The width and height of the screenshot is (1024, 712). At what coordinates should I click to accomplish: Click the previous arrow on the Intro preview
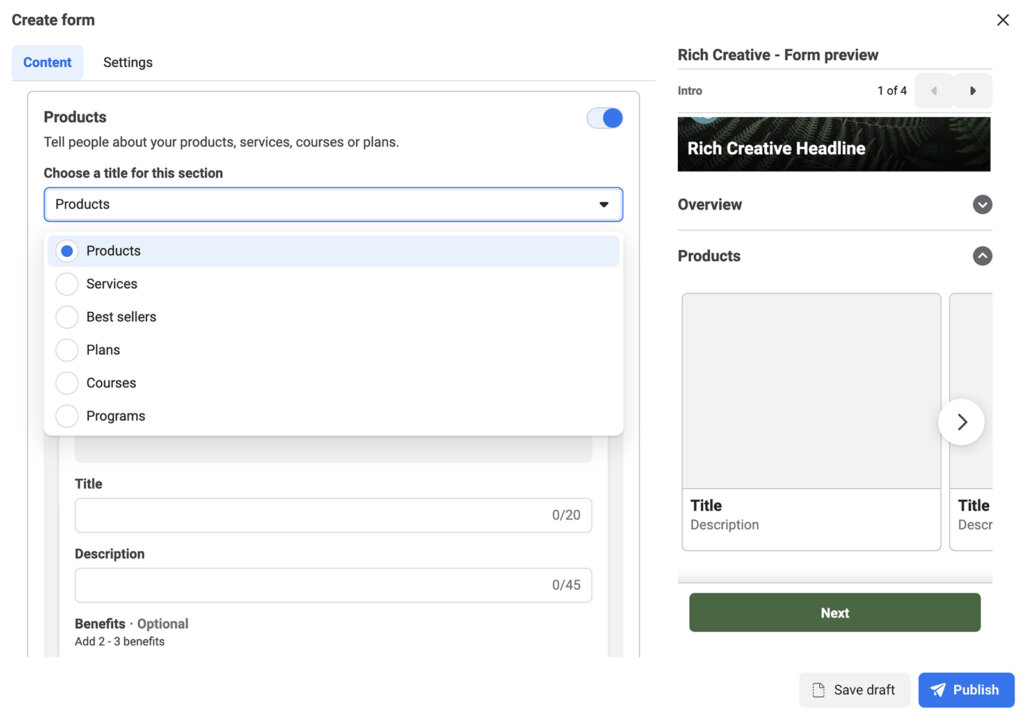coord(933,90)
